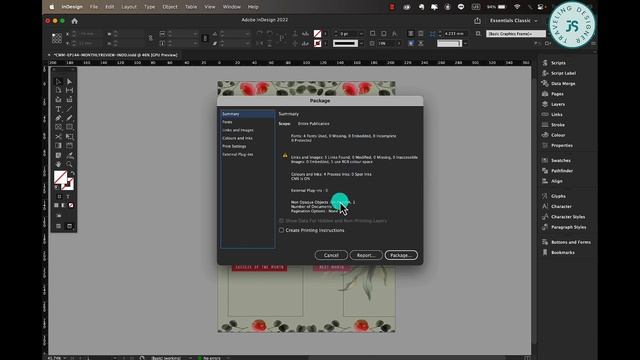640x360 pixels.
Task: Toggle the constrain proportions chain icon
Action: 151,38
